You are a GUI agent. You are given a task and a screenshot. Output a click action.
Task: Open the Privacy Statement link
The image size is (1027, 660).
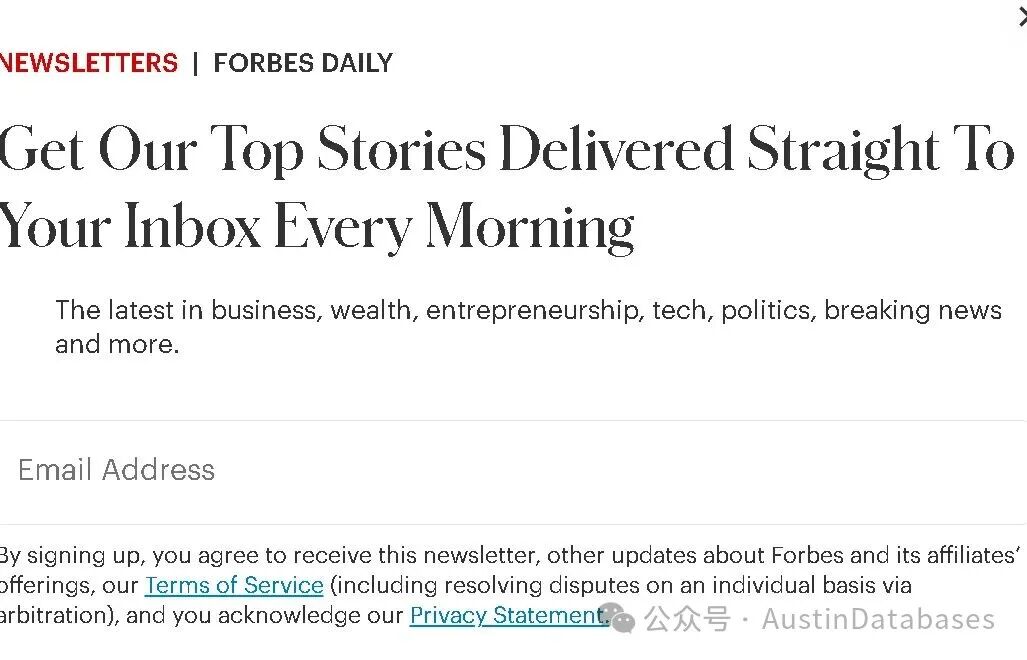pos(508,615)
